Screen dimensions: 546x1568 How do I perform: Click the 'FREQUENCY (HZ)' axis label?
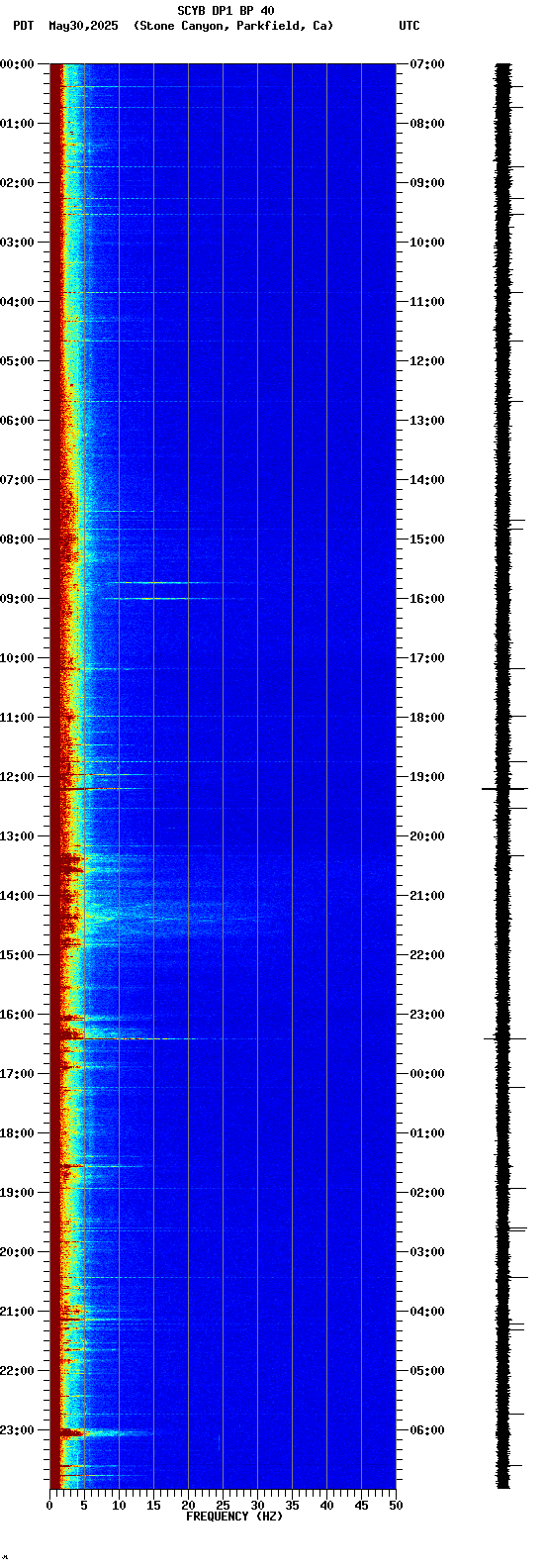234,1517
